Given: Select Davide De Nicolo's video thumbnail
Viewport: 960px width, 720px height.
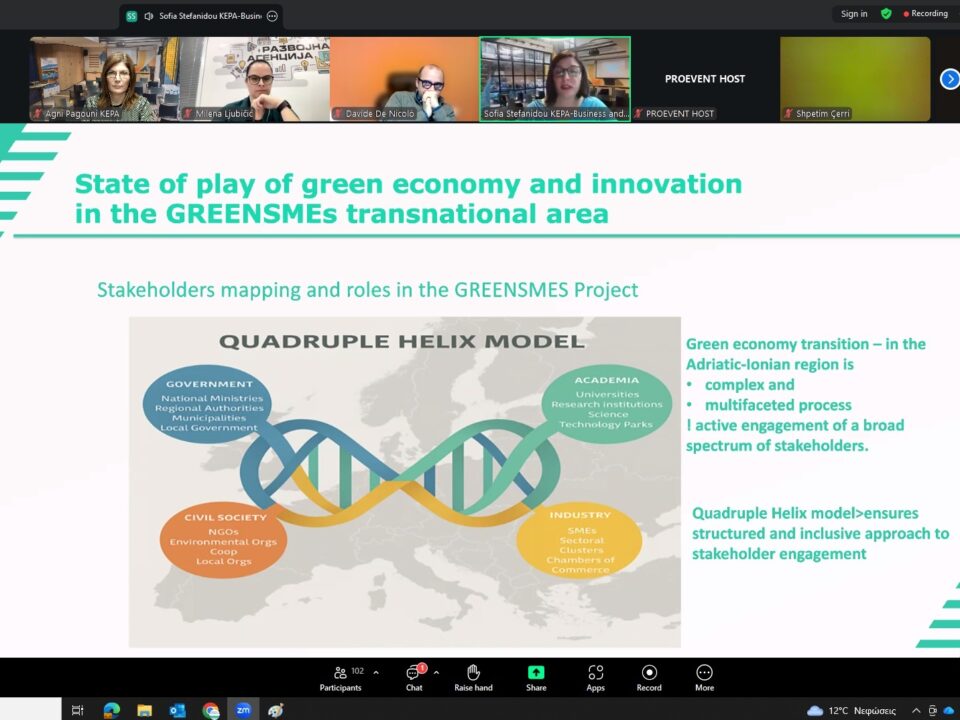Looking at the screenshot, I should [x=404, y=79].
